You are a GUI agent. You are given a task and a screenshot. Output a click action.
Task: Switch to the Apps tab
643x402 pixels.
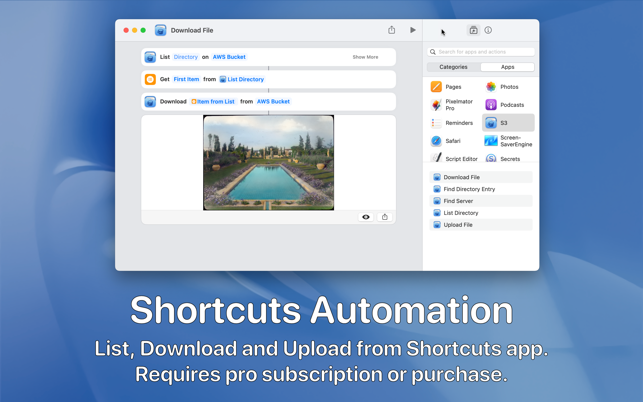click(508, 67)
